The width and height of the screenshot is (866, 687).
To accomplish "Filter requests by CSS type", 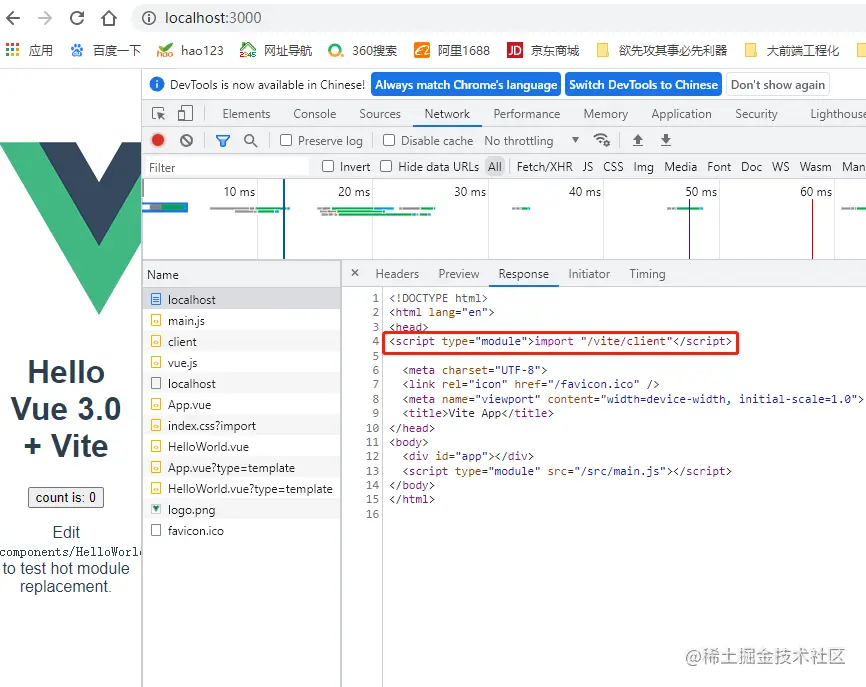I will 613,167.
